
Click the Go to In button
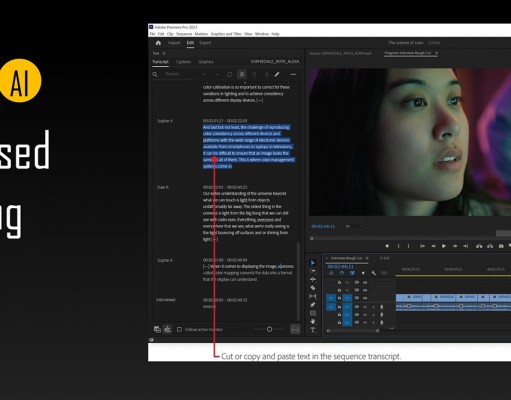click(422, 246)
